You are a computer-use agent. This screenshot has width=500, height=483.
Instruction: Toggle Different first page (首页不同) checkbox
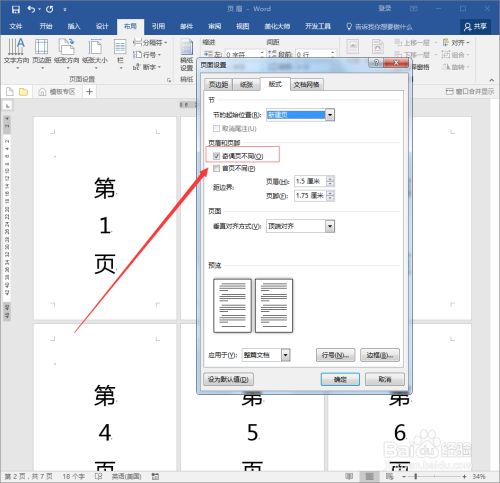(216, 168)
